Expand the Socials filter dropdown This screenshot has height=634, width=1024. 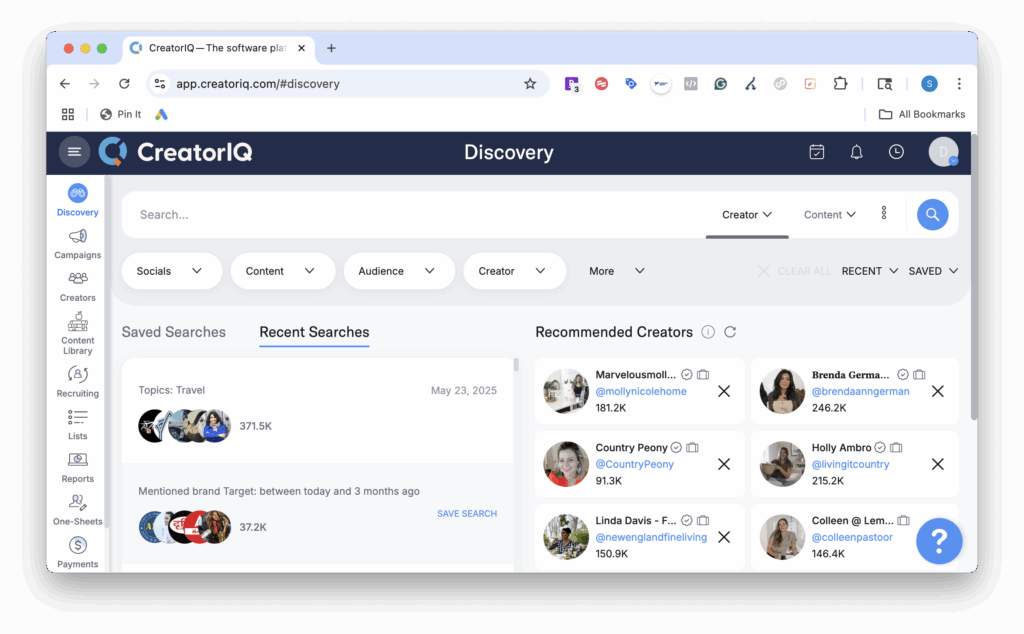point(171,271)
